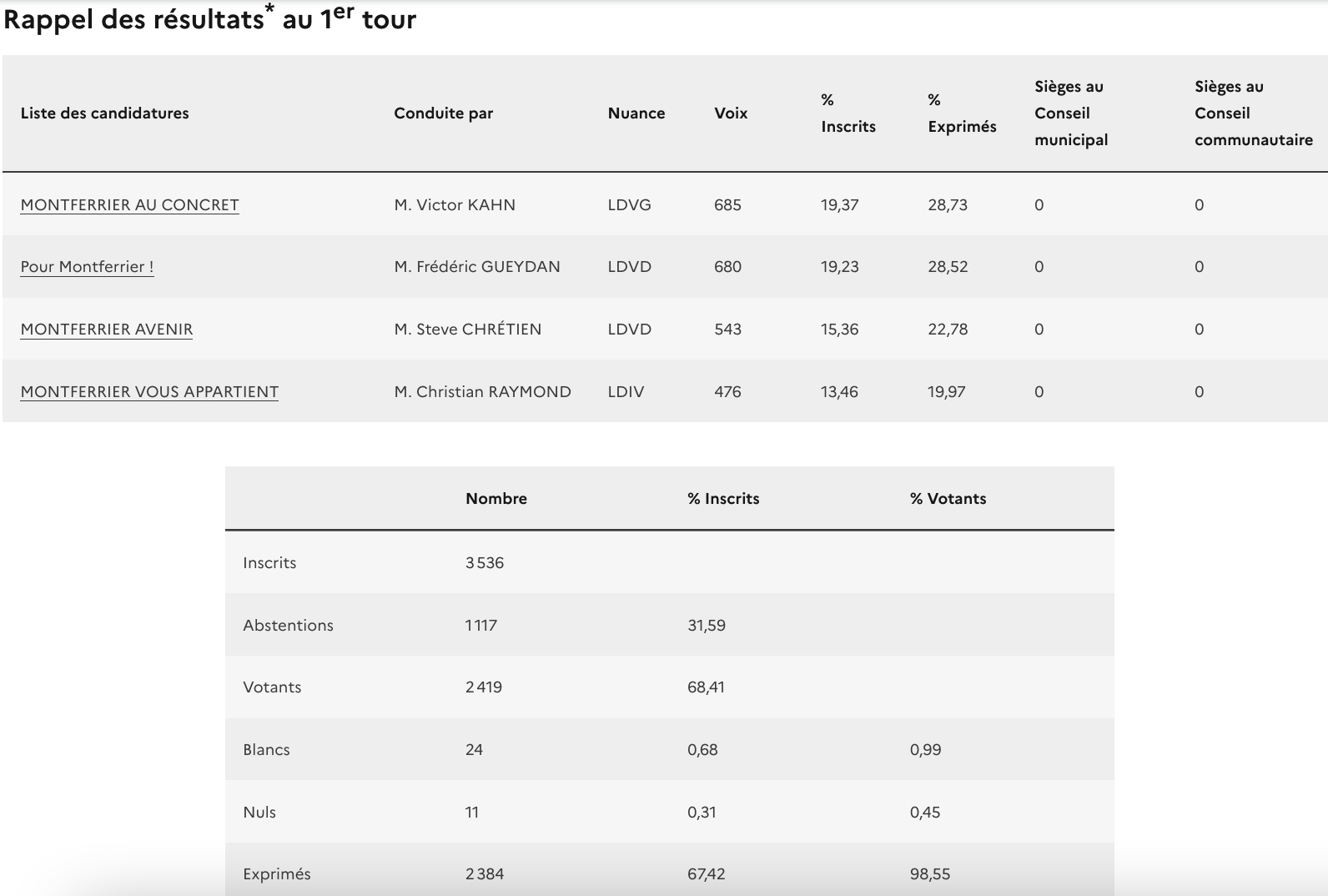Click the candidate name M. Frédéric GUEYDAN
The height and width of the screenshot is (896, 1328).
[x=476, y=267]
